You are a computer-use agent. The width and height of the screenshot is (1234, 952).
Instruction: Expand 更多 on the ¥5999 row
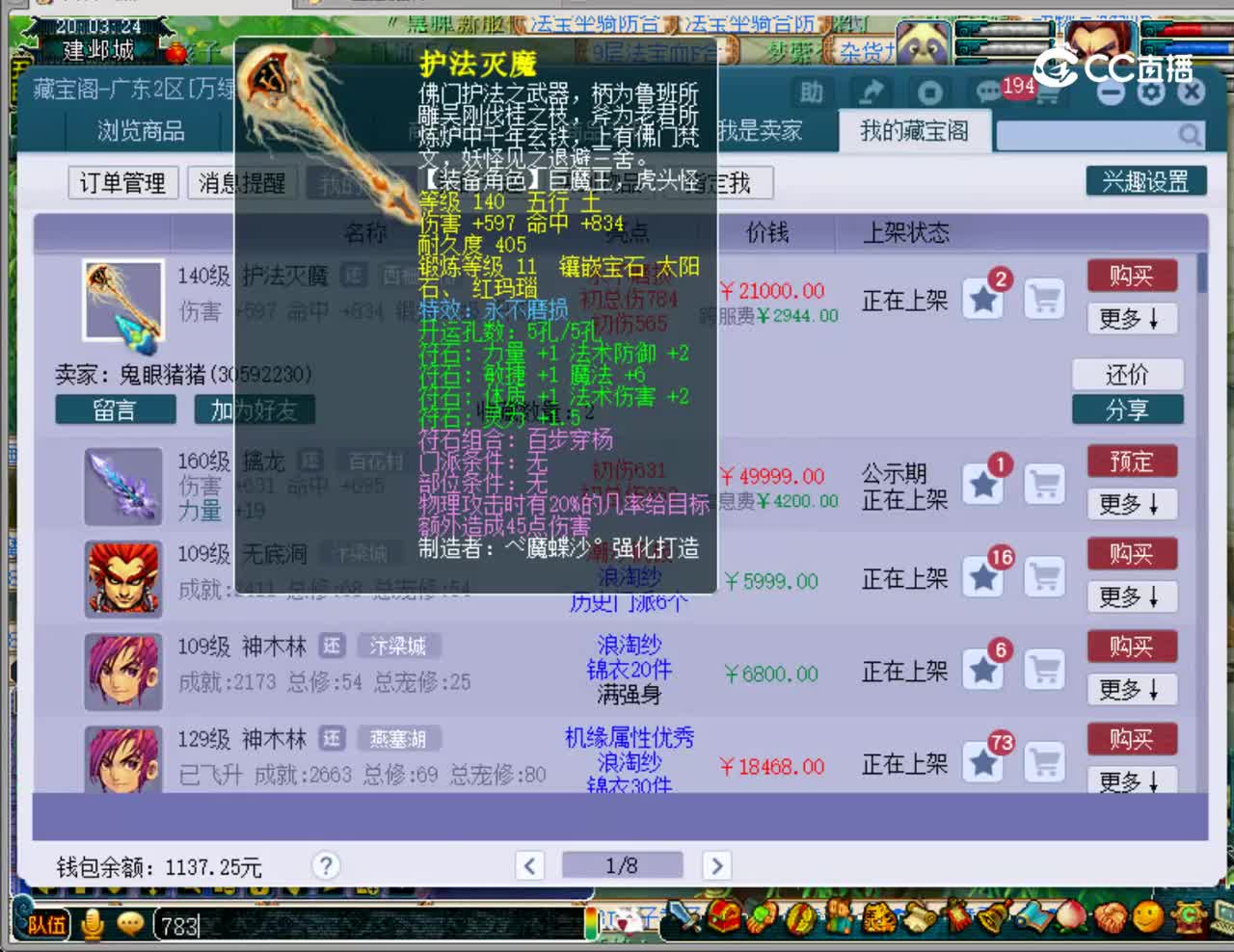point(1132,596)
